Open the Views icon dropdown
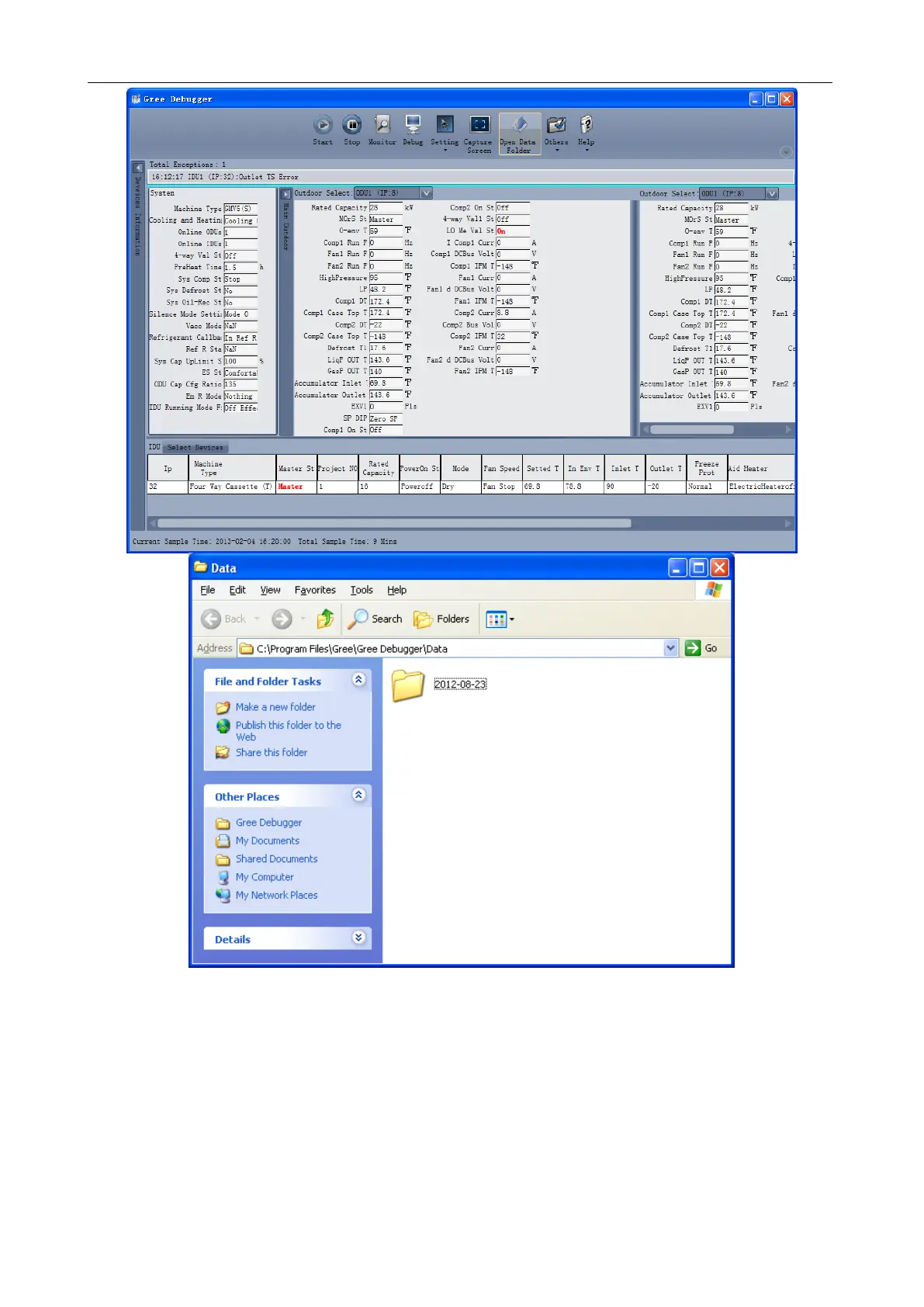Screen dimensions: 924x1307 (x=500, y=619)
